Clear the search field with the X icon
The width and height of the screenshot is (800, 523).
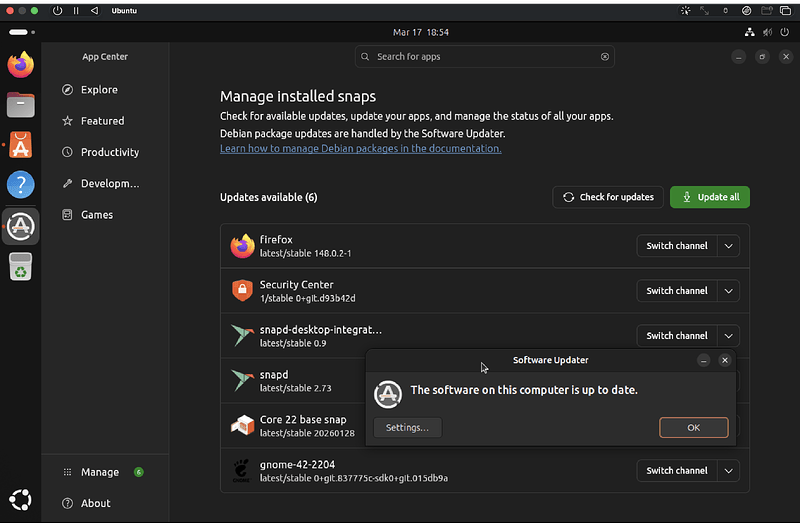pos(605,57)
